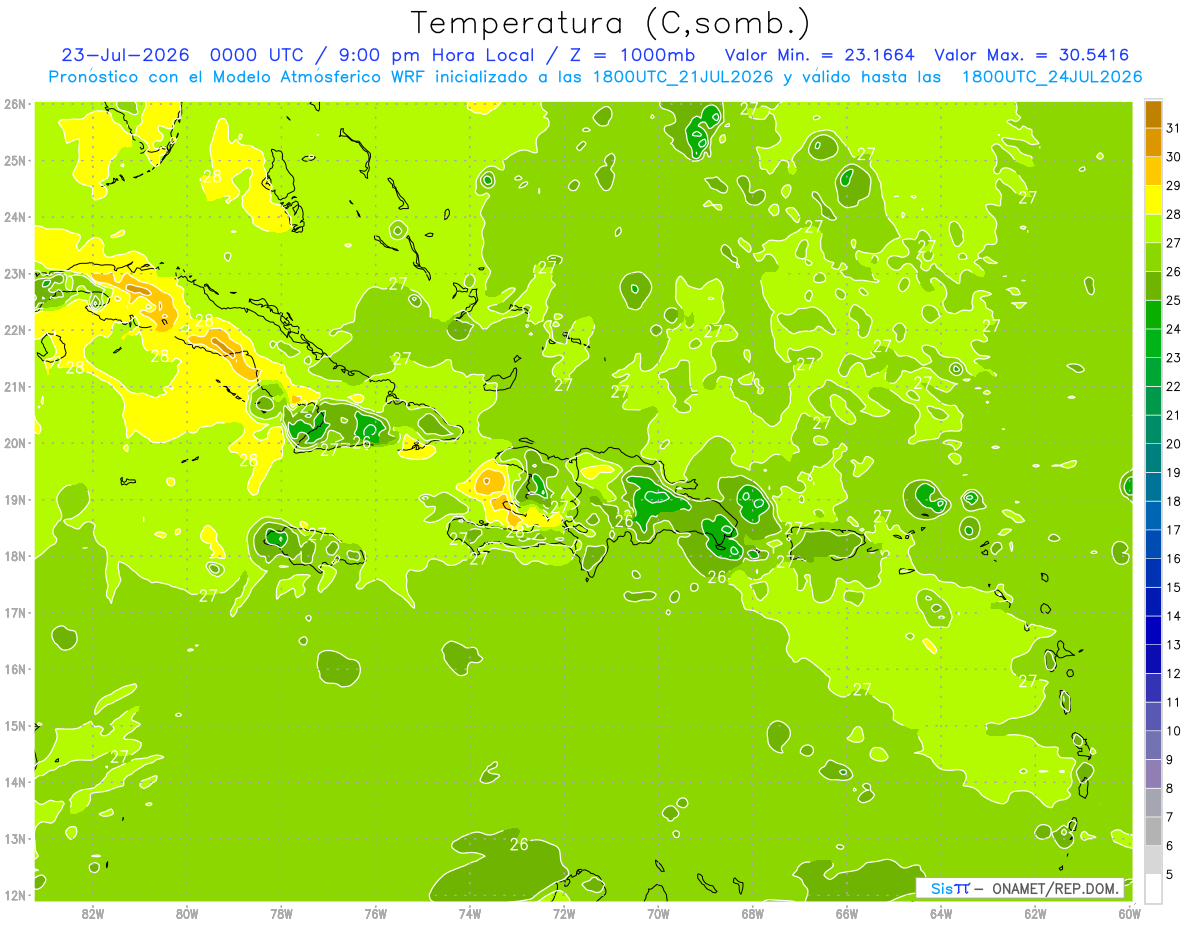This screenshot has width=1200, height=927.
Task: Click the '1800UTC_24JUL2026' valid-until time
Action: (x=1051, y=77)
